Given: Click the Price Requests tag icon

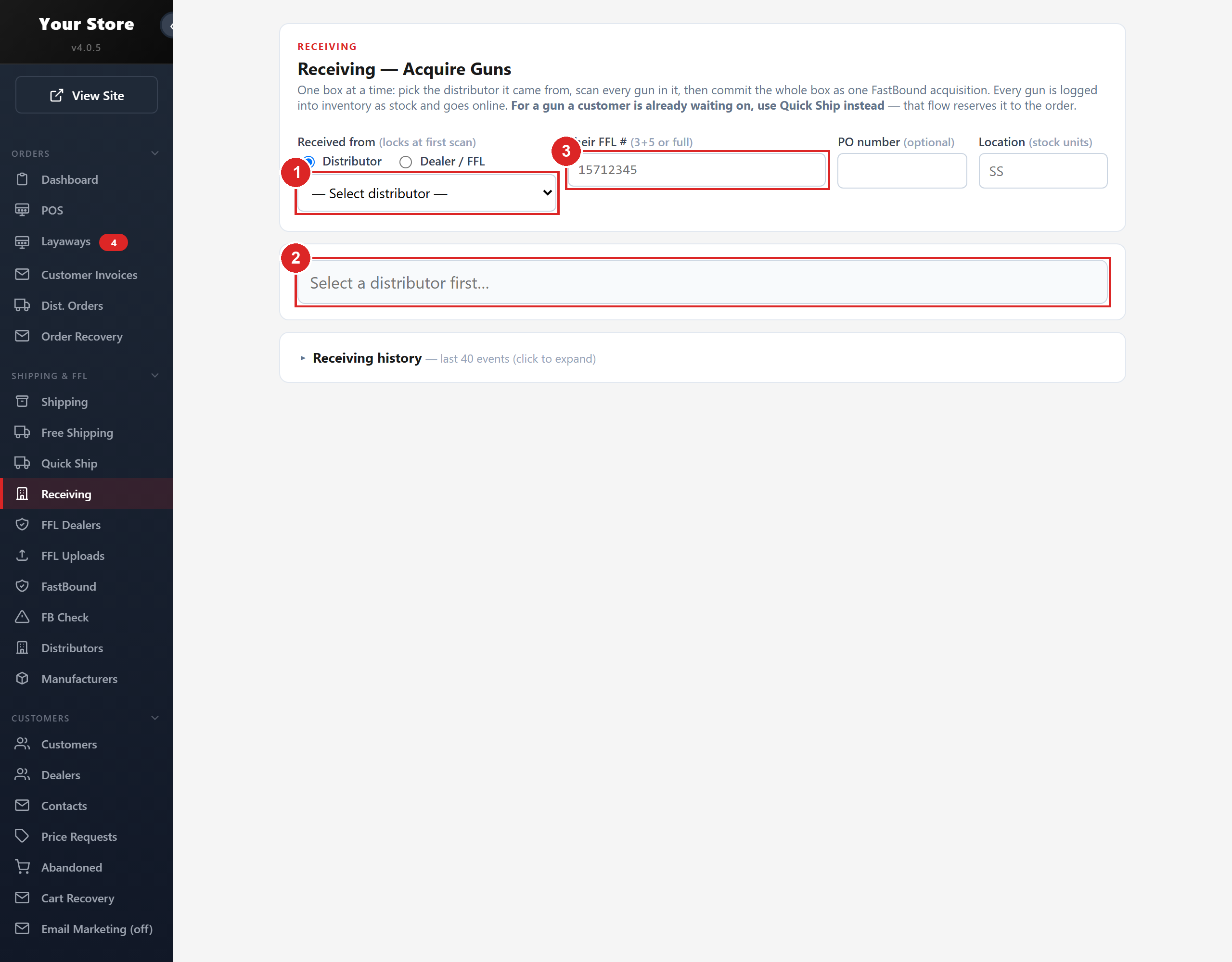Looking at the screenshot, I should point(22,836).
